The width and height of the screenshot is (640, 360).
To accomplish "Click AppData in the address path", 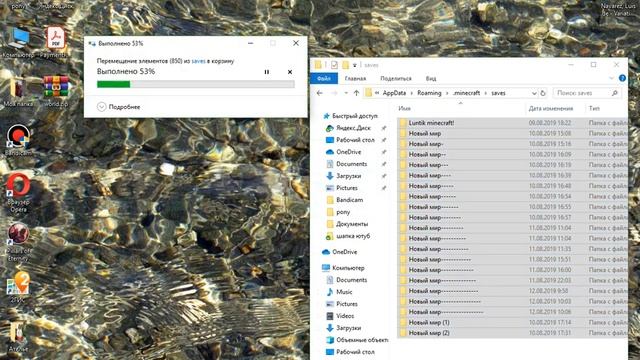I will 394,93.
